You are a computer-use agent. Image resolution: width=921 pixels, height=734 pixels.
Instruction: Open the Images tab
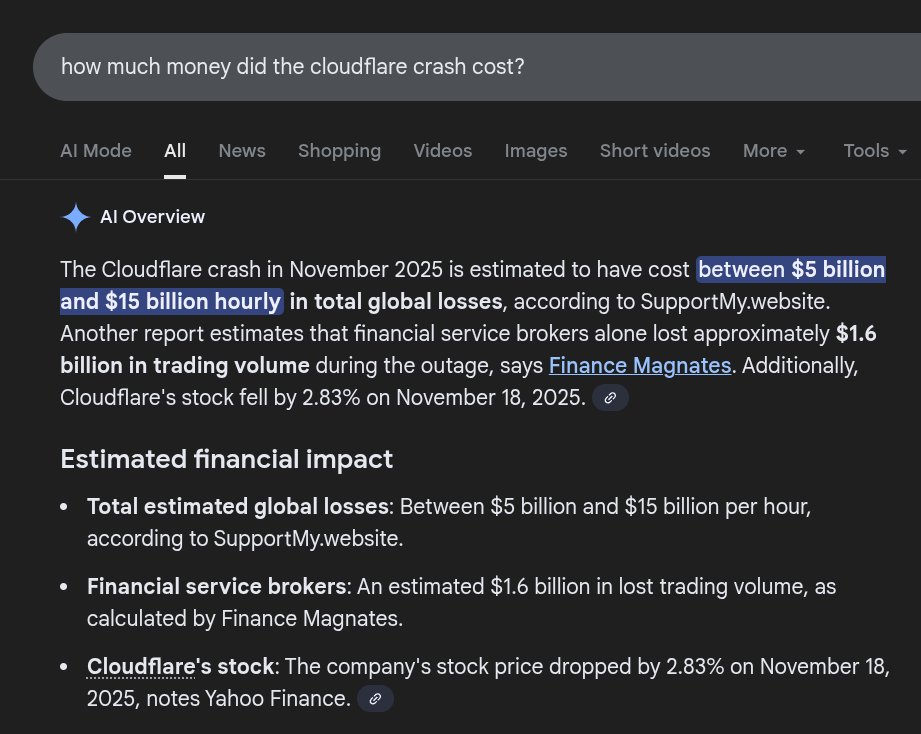(536, 151)
